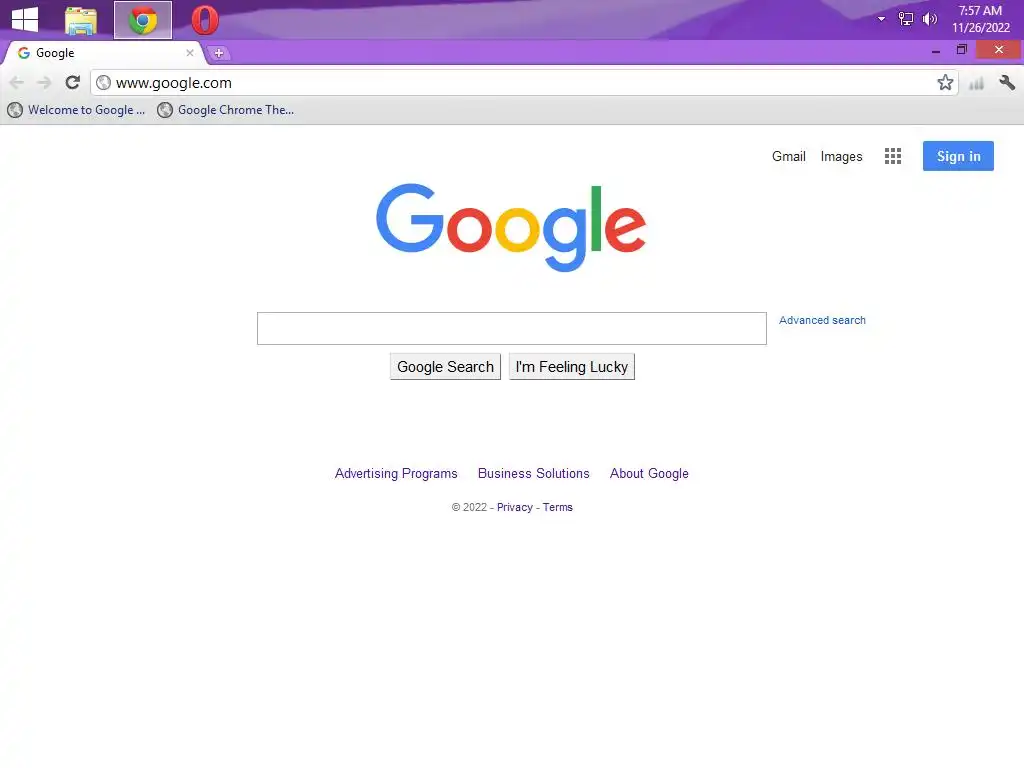Click the Sign in button
Viewport: 1024px width, 768px height.
(958, 156)
